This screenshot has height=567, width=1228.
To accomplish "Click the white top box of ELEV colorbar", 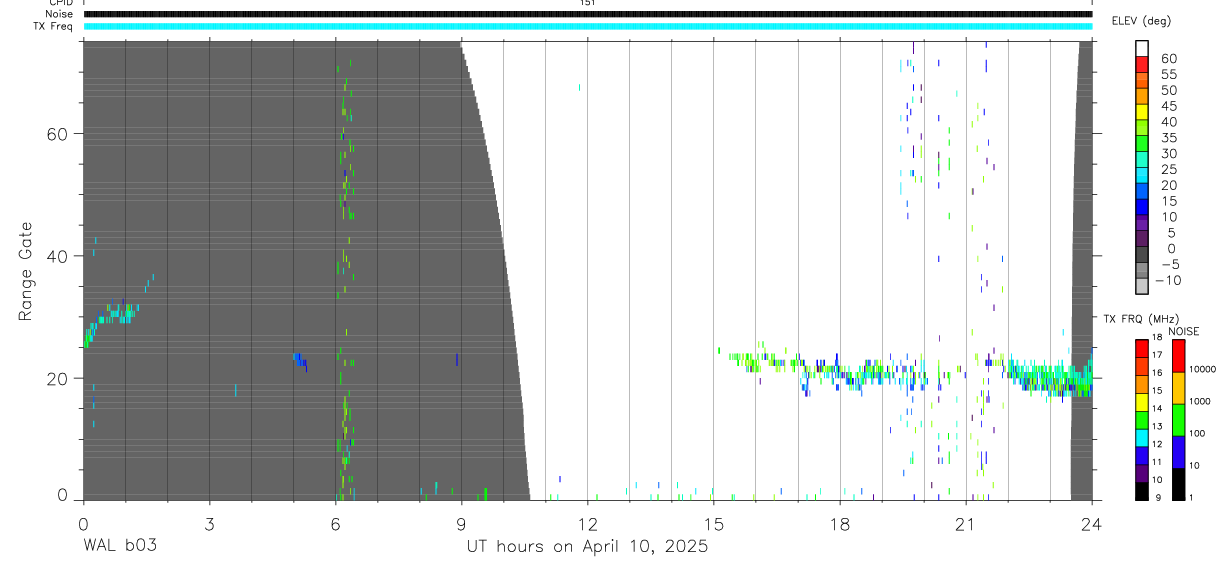I will pos(1142,49).
